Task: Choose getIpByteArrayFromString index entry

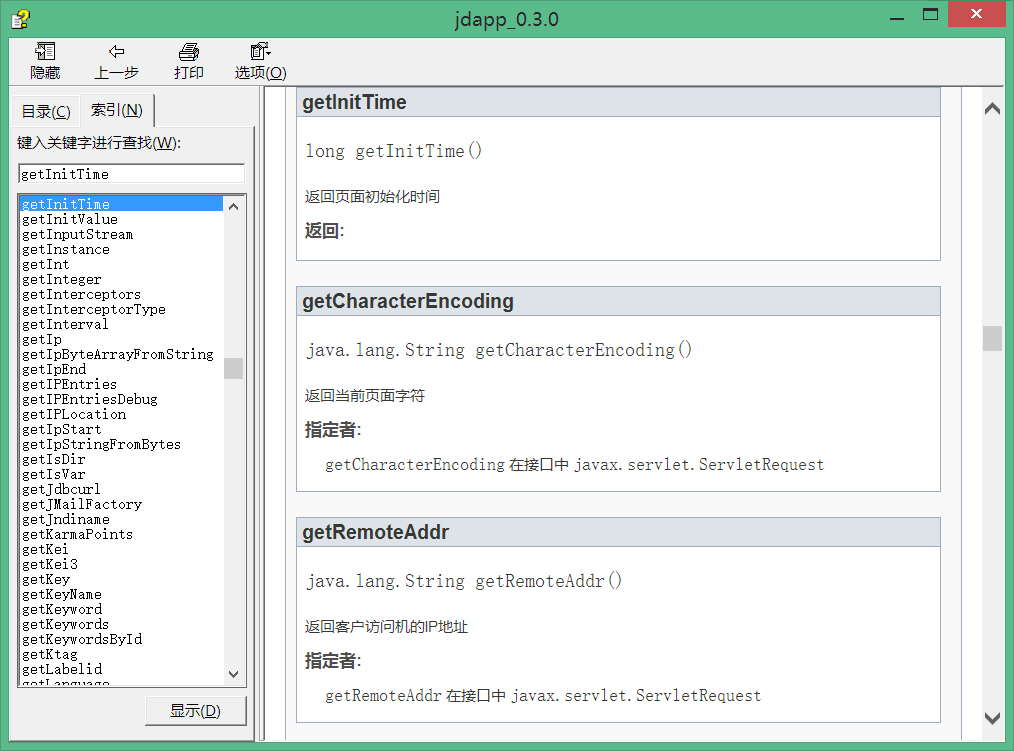Action: 117,354
